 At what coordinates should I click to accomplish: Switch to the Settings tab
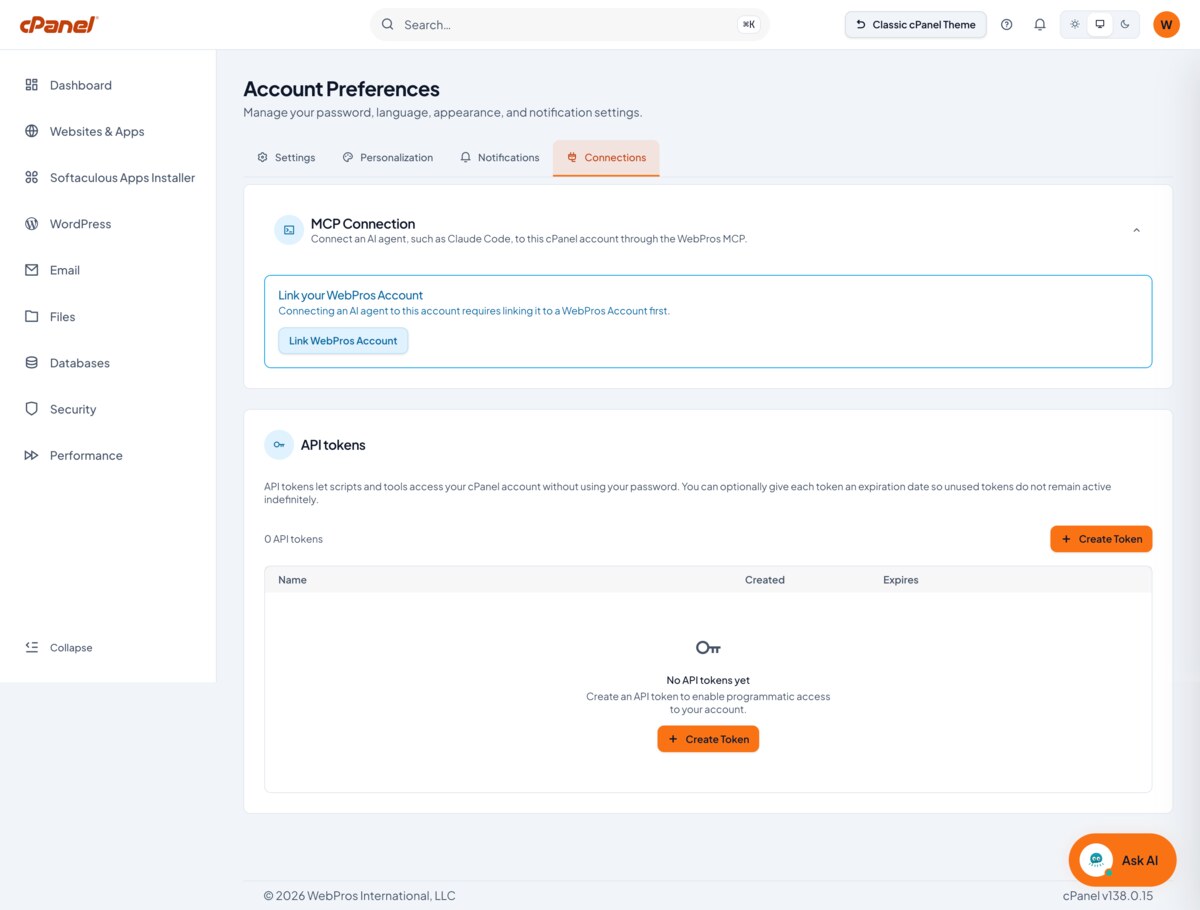coord(286,158)
